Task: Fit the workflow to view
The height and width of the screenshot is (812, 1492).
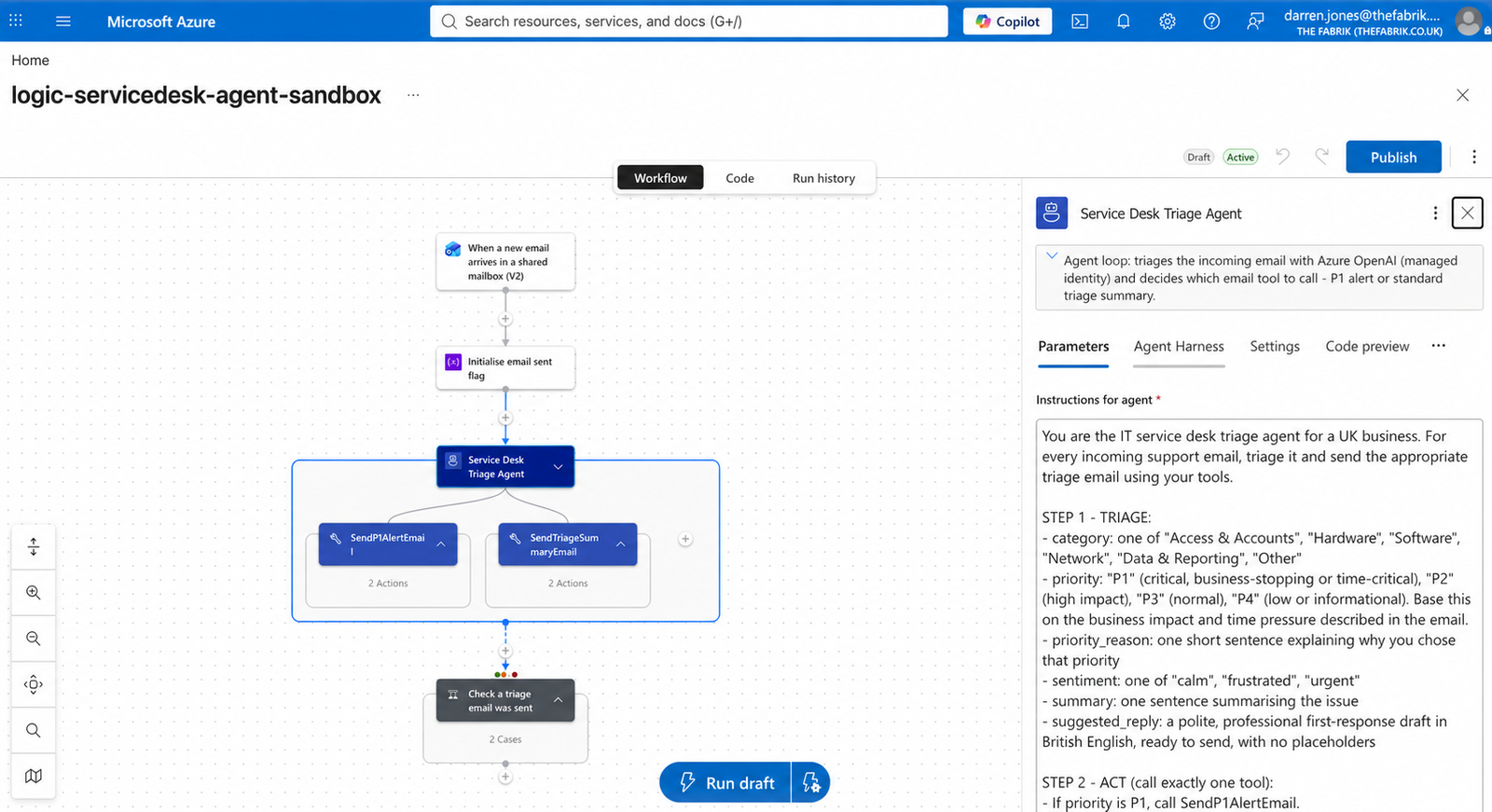Action: [x=34, y=683]
